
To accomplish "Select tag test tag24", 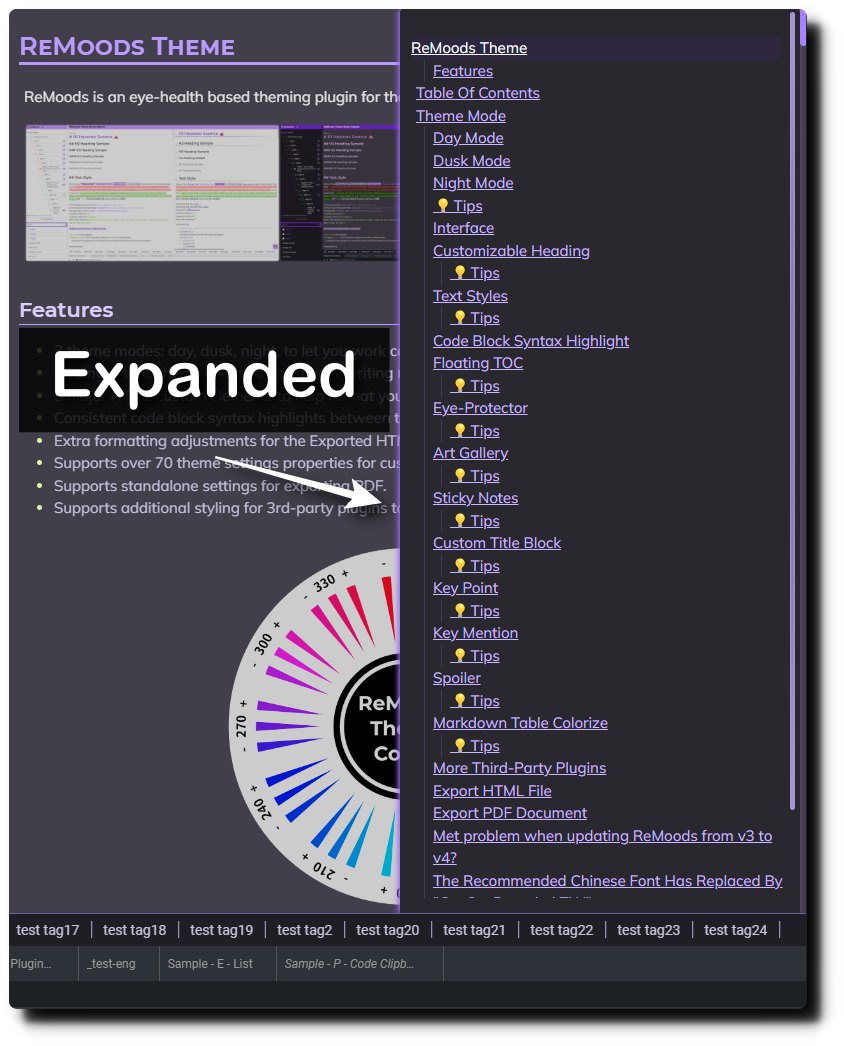I will pos(735,930).
